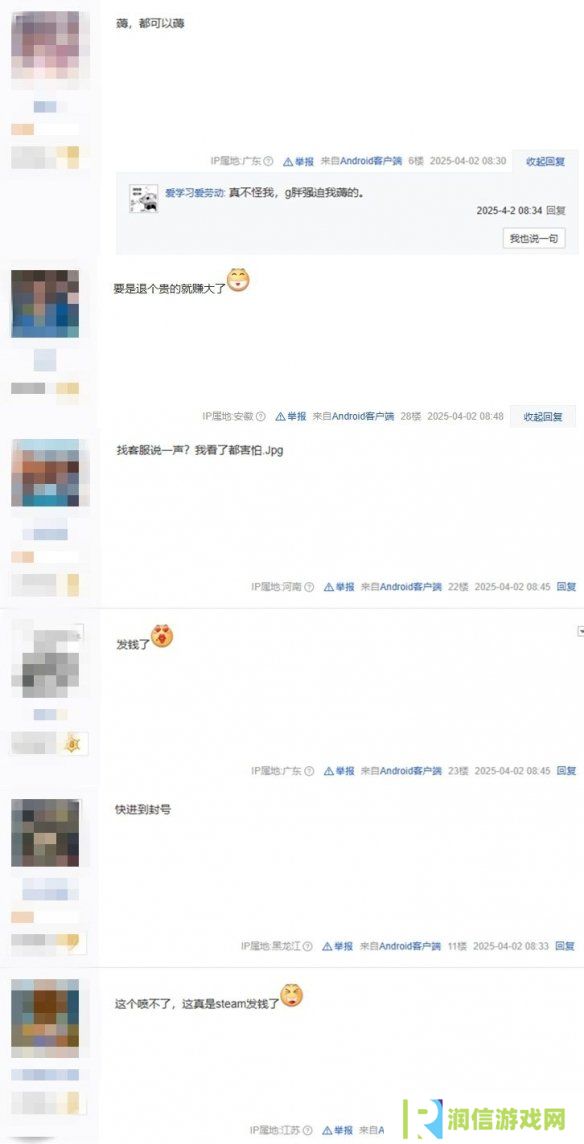Reply to the 2025-4-2 08:34 sub-comment

556,210
